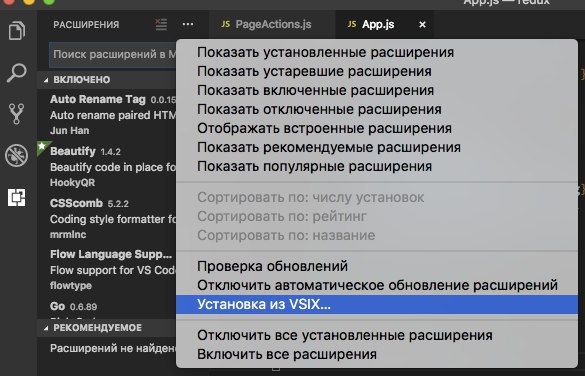Select Показать популярные расширения

(377, 166)
